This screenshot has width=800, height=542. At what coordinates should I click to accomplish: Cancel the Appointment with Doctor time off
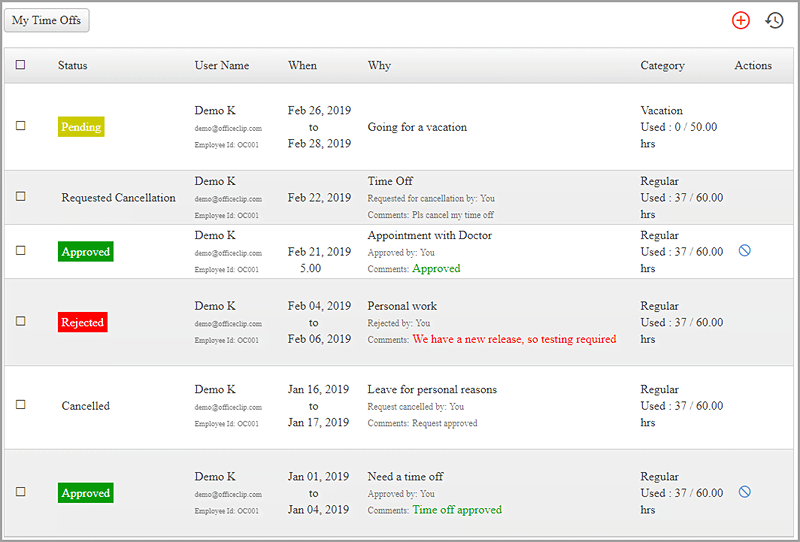click(745, 251)
